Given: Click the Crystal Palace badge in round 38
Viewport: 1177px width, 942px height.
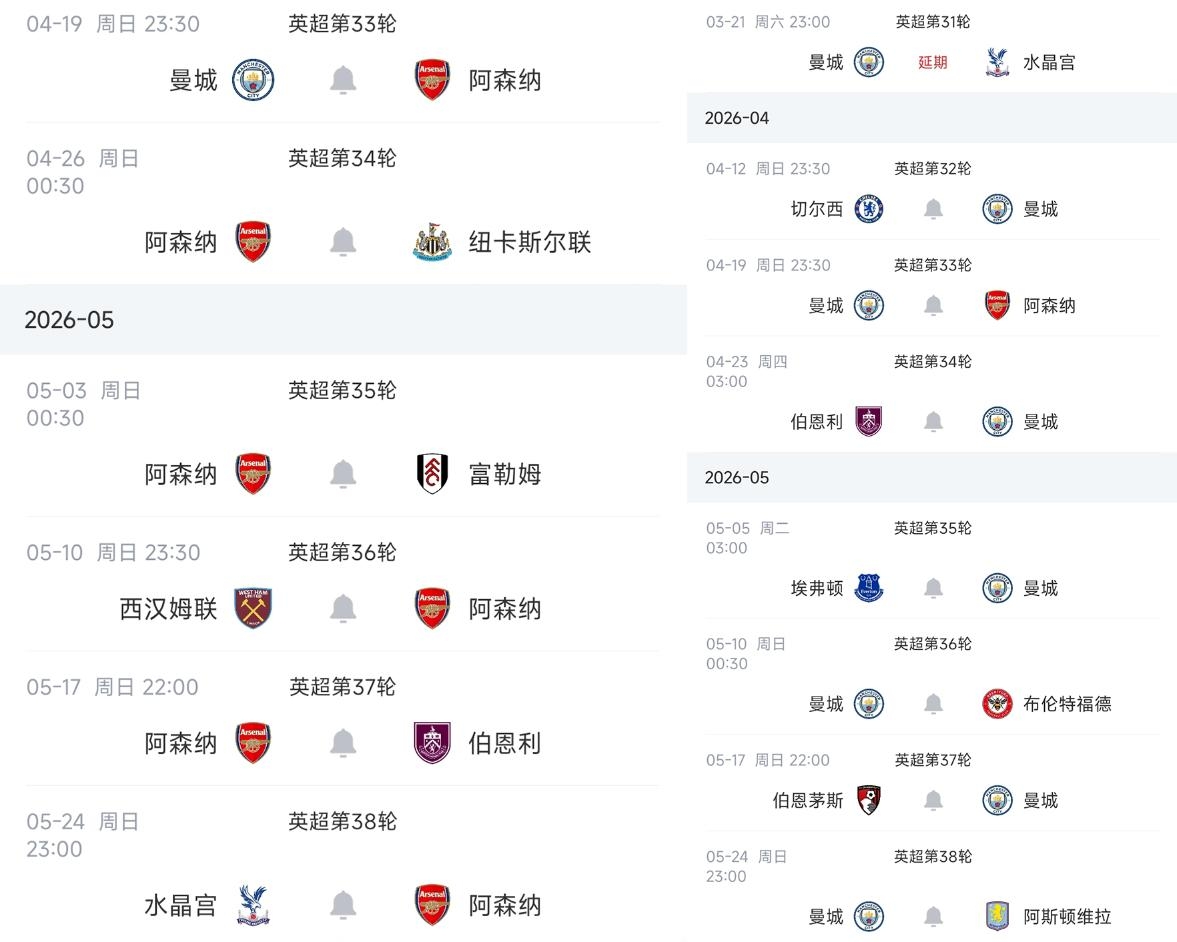Looking at the screenshot, I should point(253,903).
